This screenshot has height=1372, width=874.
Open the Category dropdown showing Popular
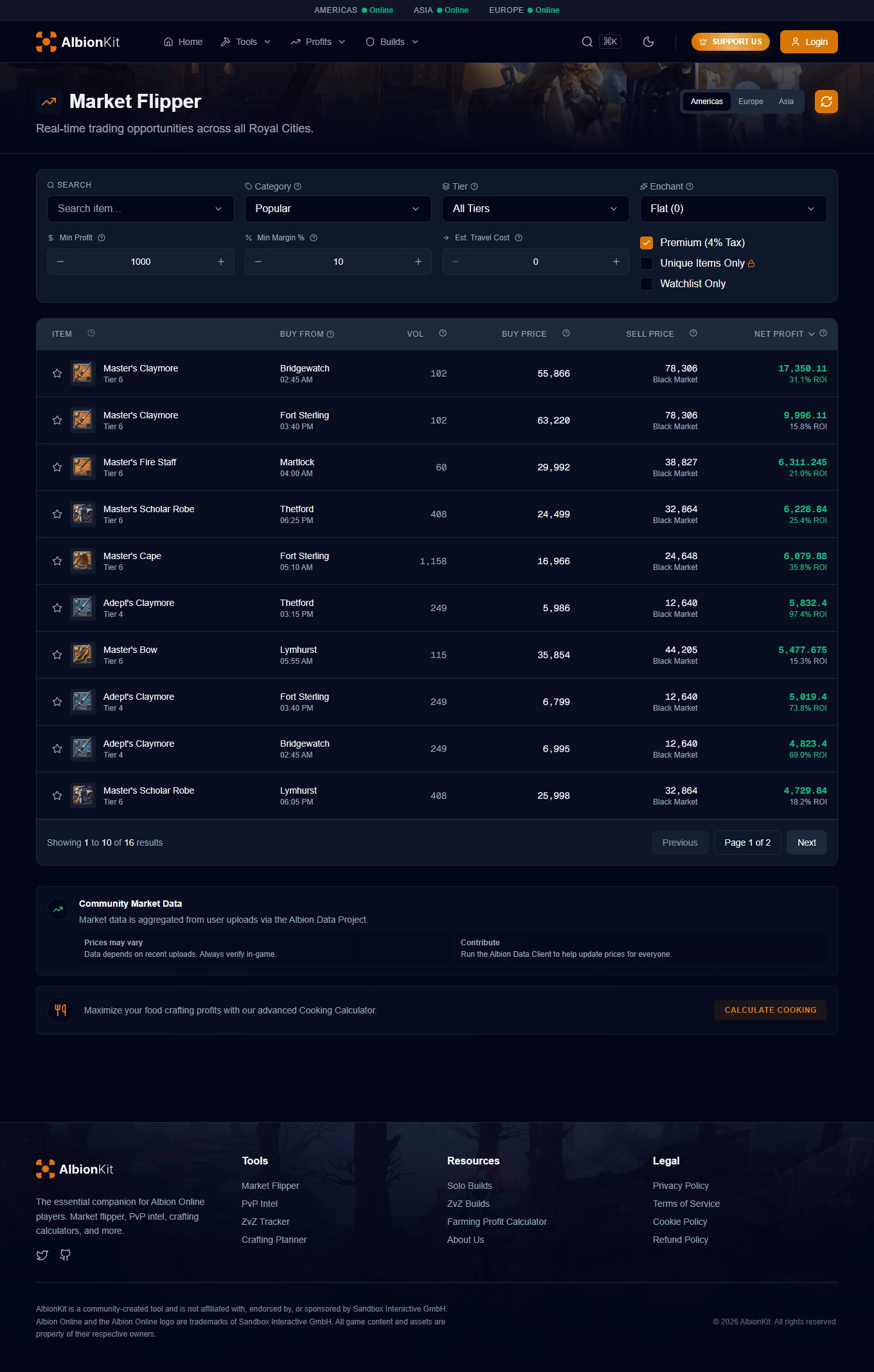coord(338,209)
